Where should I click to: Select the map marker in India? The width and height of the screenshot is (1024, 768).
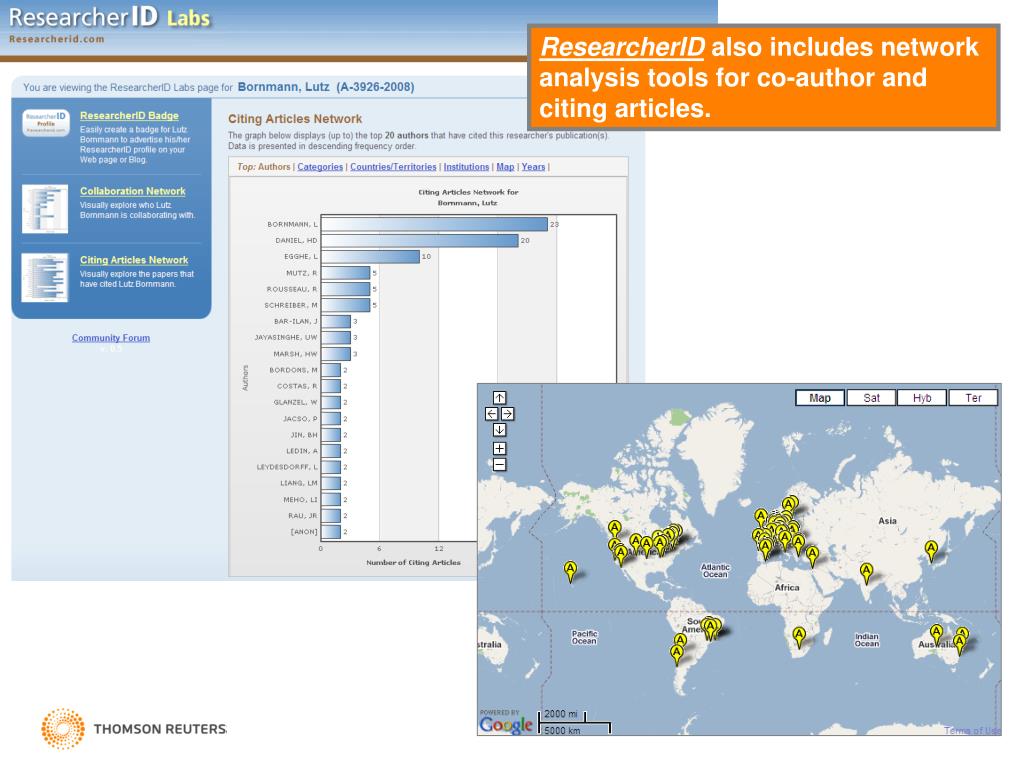(866, 574)
